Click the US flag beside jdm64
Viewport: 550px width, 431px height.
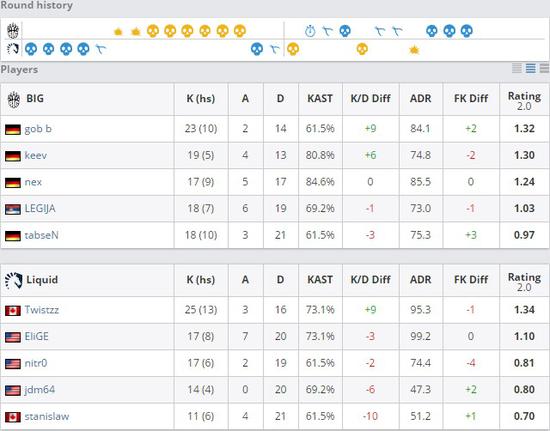coord(13,390)
